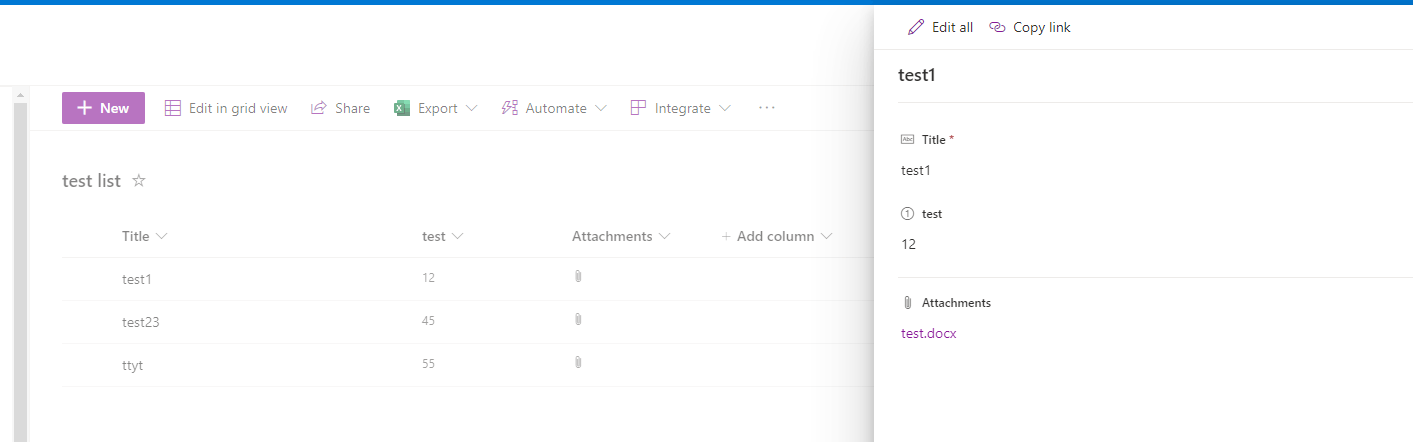Click the Integrate icon
The width and height of the screenshot is (1413, 442).
pyautogui.click(x=638, y=108)
